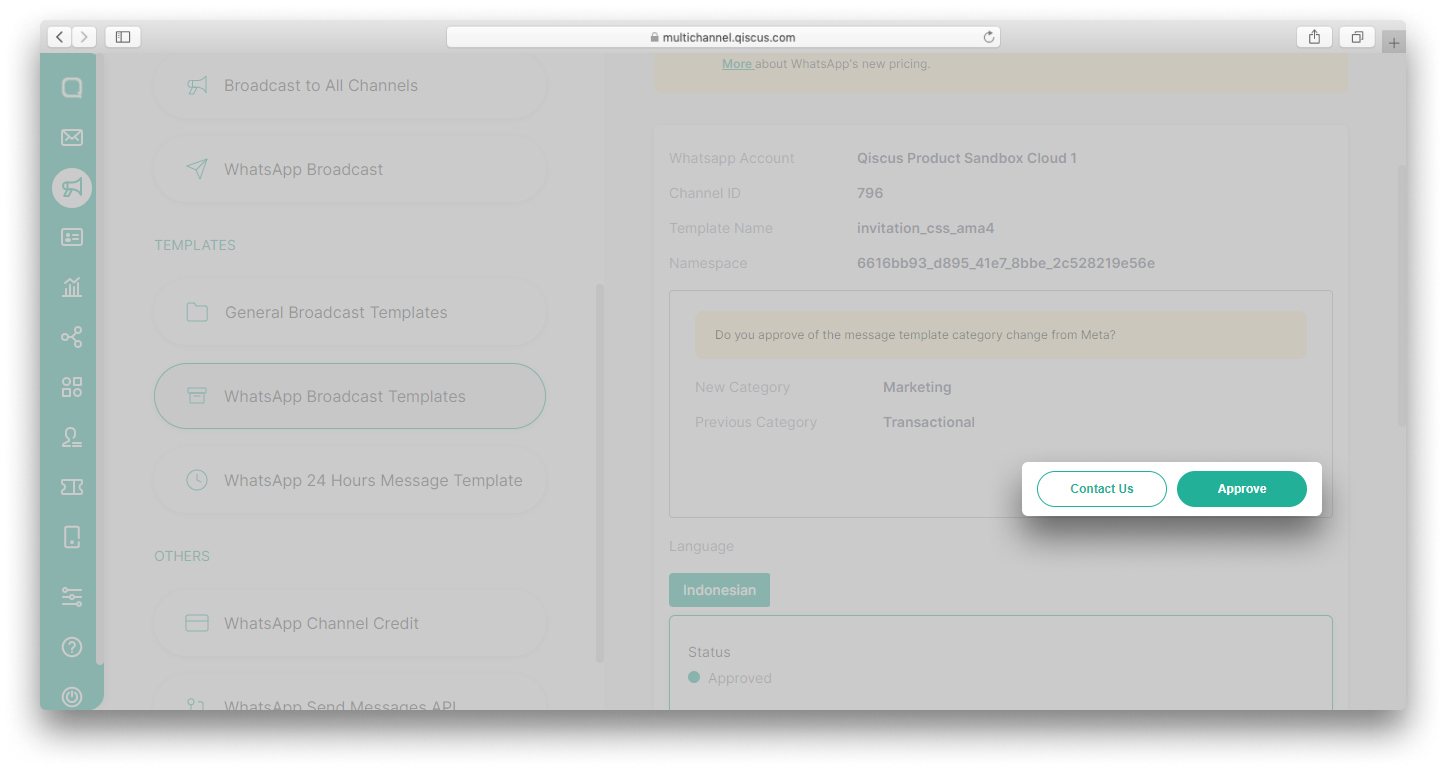Click the main page right scrollbar

1402,296
